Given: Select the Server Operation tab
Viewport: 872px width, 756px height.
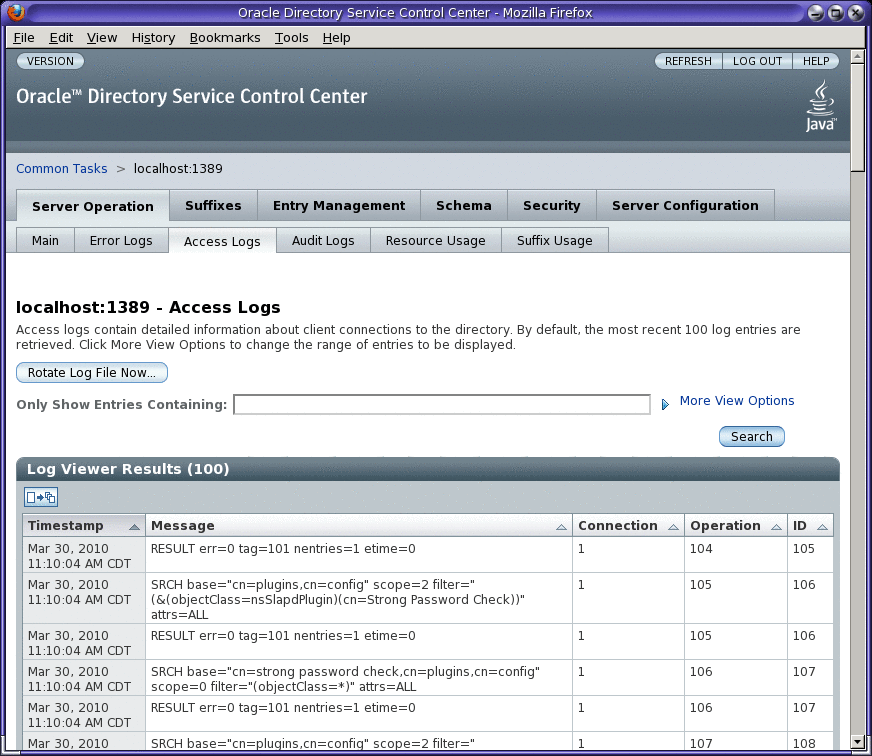Looking at the screenshot, I should [93, 206].
